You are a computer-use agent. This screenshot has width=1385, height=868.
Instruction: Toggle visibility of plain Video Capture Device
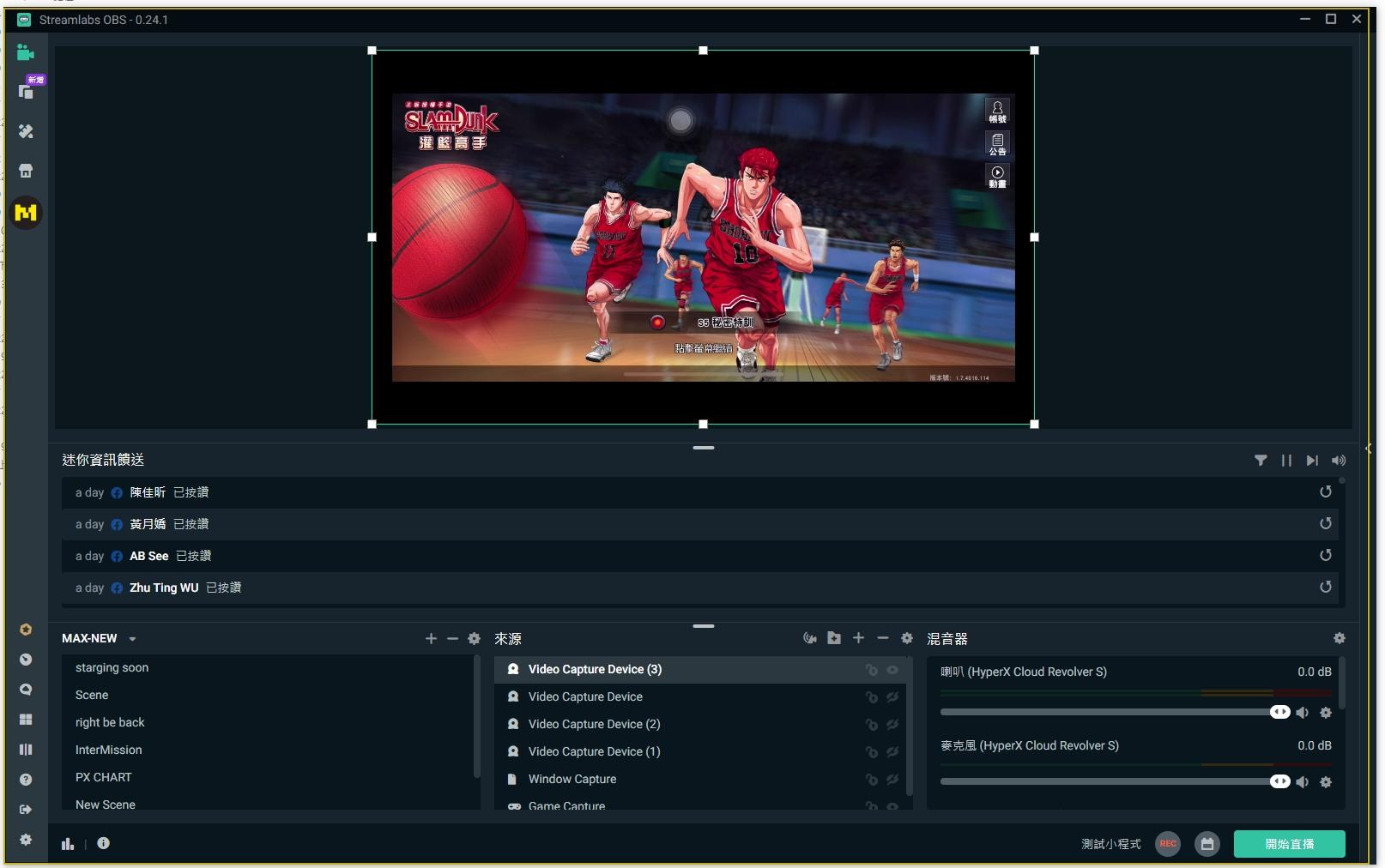(x=892, y=697)
